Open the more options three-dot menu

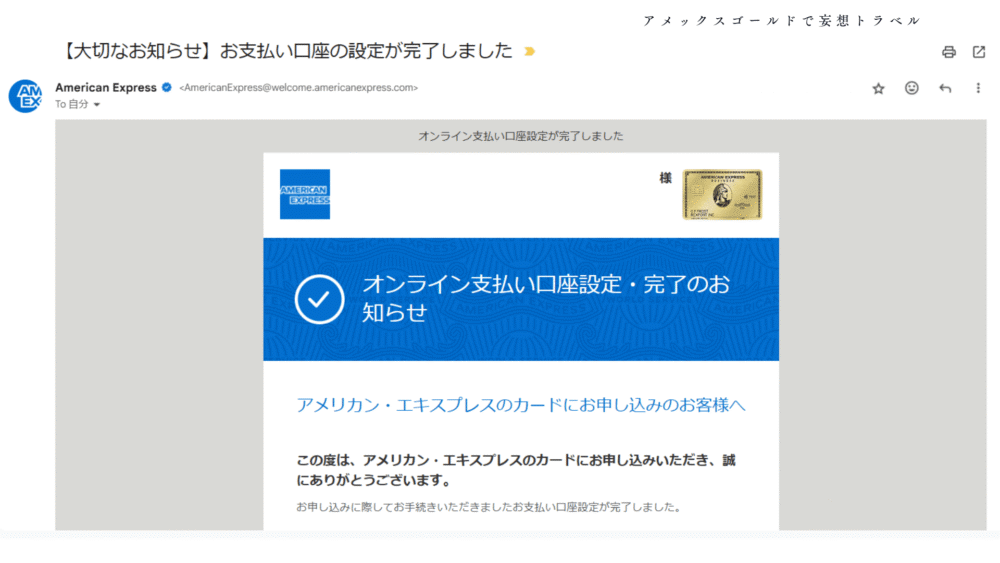point(978,88)
